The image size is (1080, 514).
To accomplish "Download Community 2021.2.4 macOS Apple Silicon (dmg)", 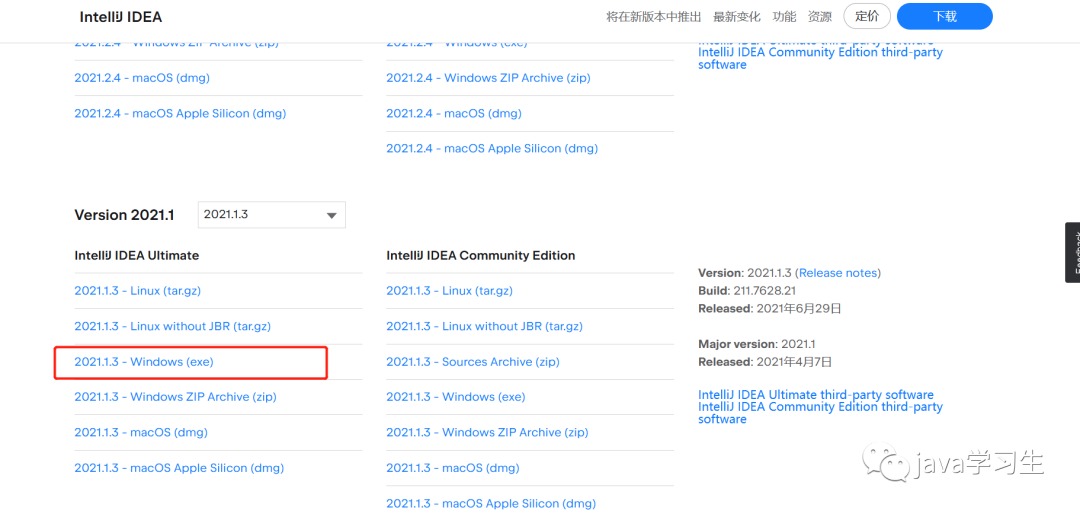I will [492, 148].
